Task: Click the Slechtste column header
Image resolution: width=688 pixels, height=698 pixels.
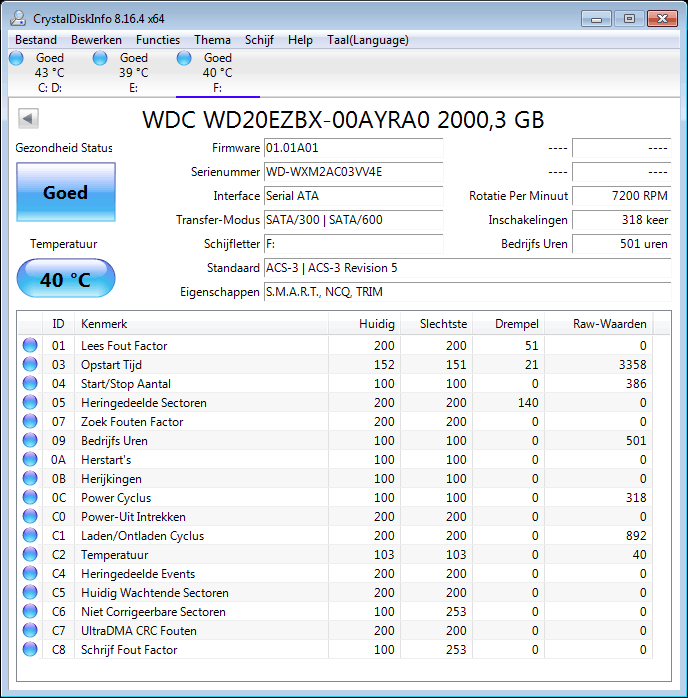Action: tap(437, 324)
